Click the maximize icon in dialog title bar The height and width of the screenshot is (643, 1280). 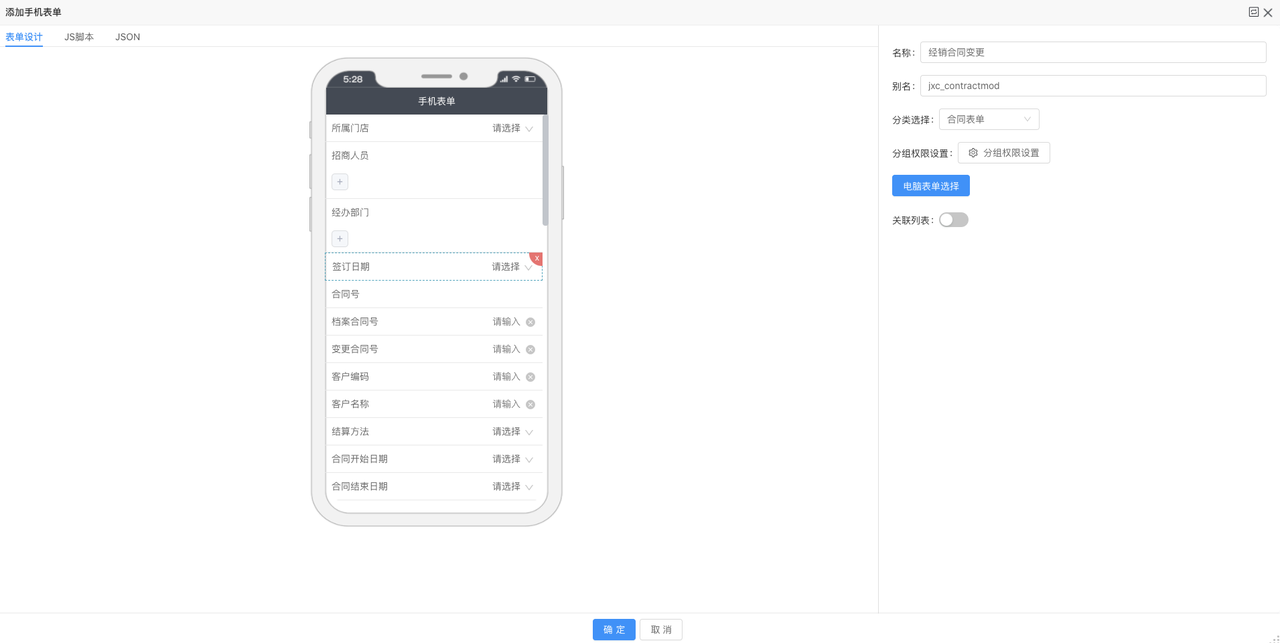point(1253,12)
